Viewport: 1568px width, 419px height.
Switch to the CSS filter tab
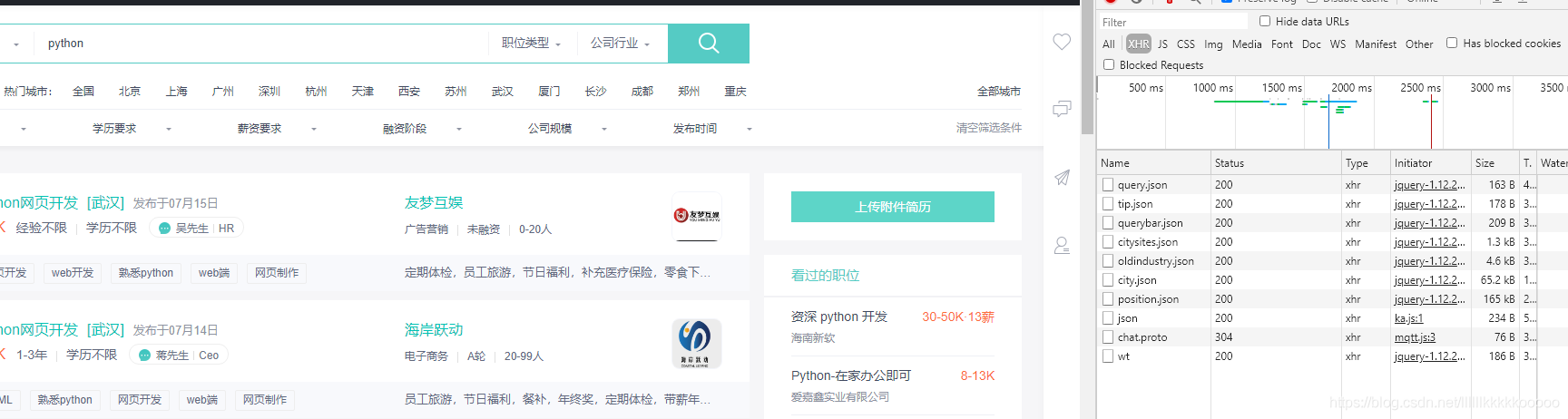click(x=1186, y=44)
